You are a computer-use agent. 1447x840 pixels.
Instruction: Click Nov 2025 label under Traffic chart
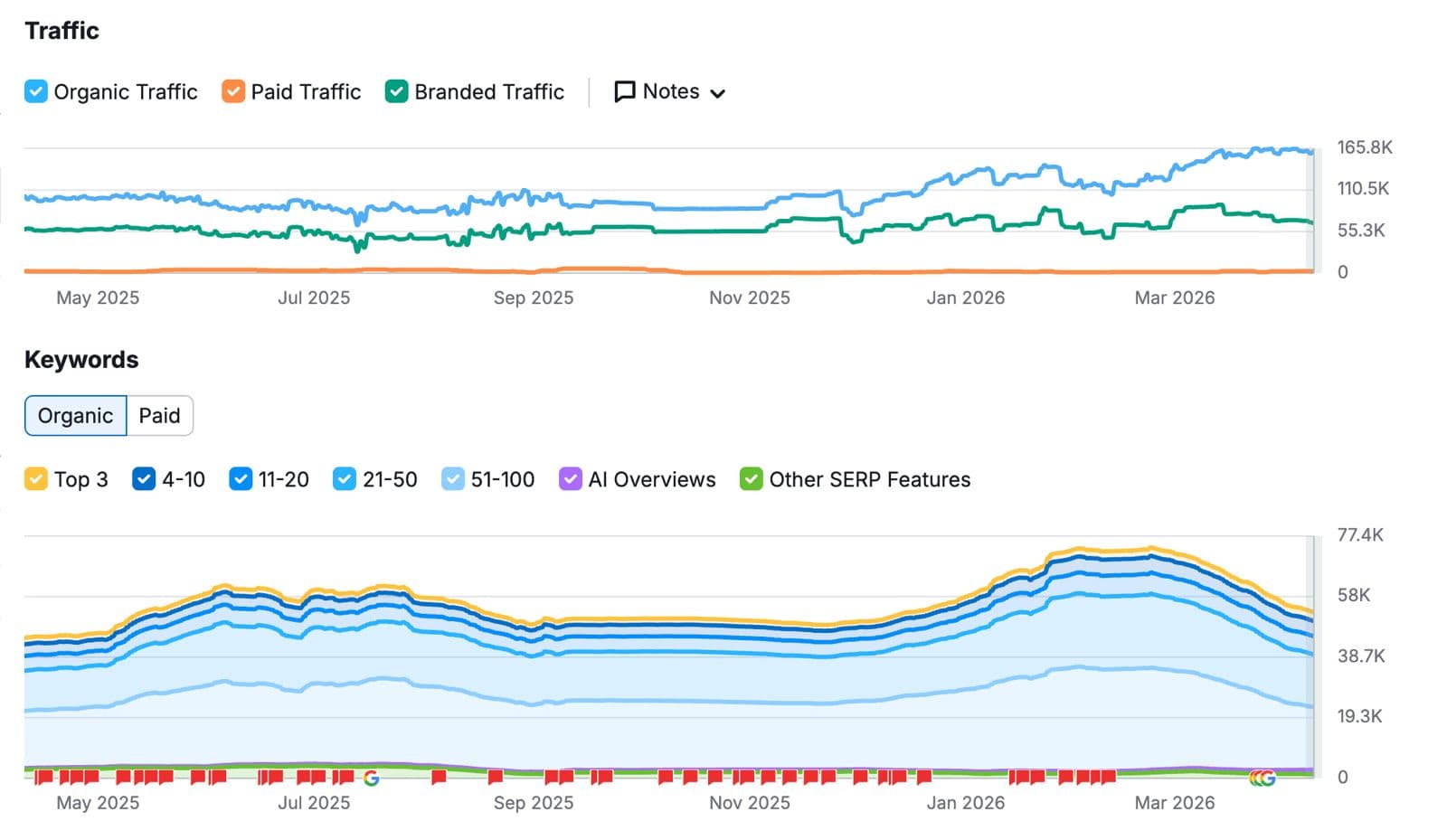pos(750,298)
